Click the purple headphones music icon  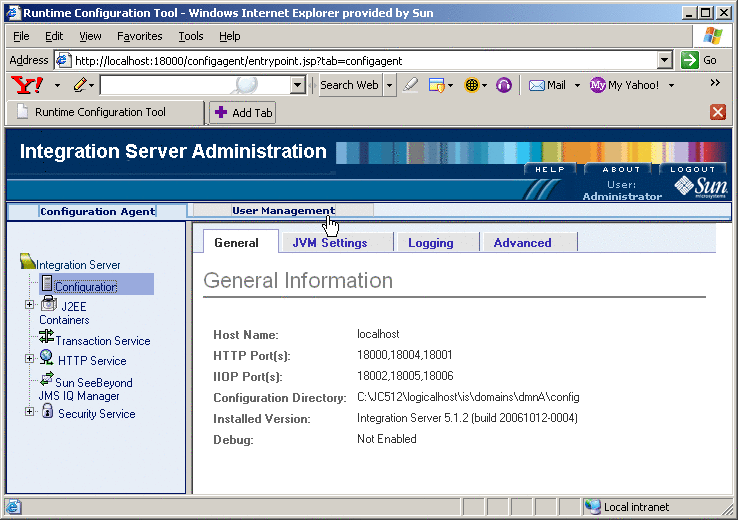pyautogui.click(x=504, y=85)
